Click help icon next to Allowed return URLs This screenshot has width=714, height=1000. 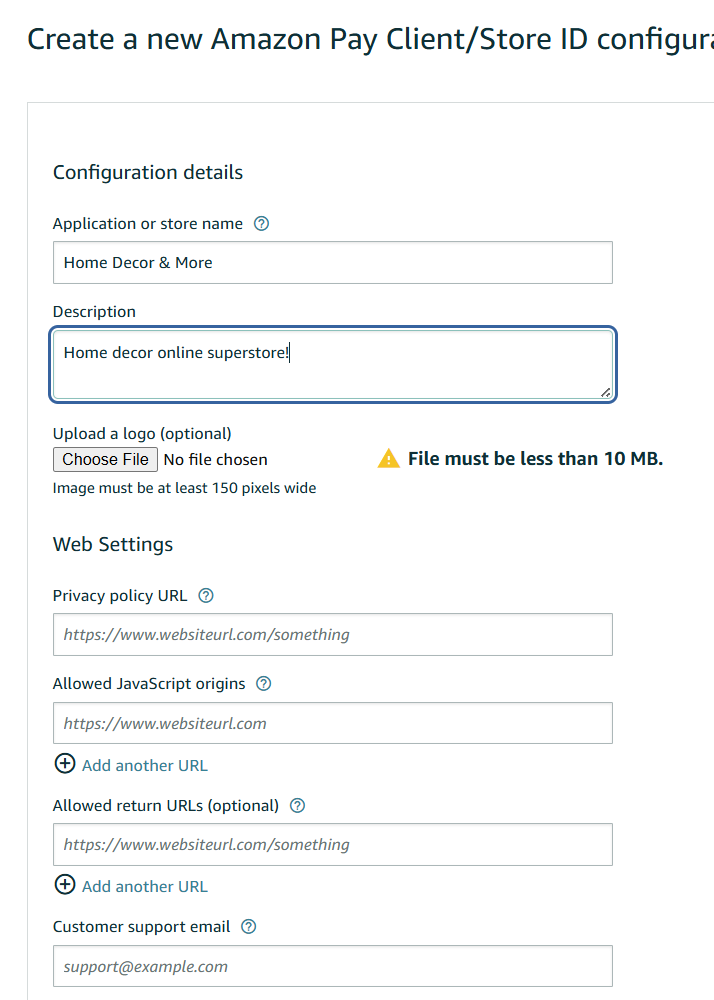[x=297, y=806]
